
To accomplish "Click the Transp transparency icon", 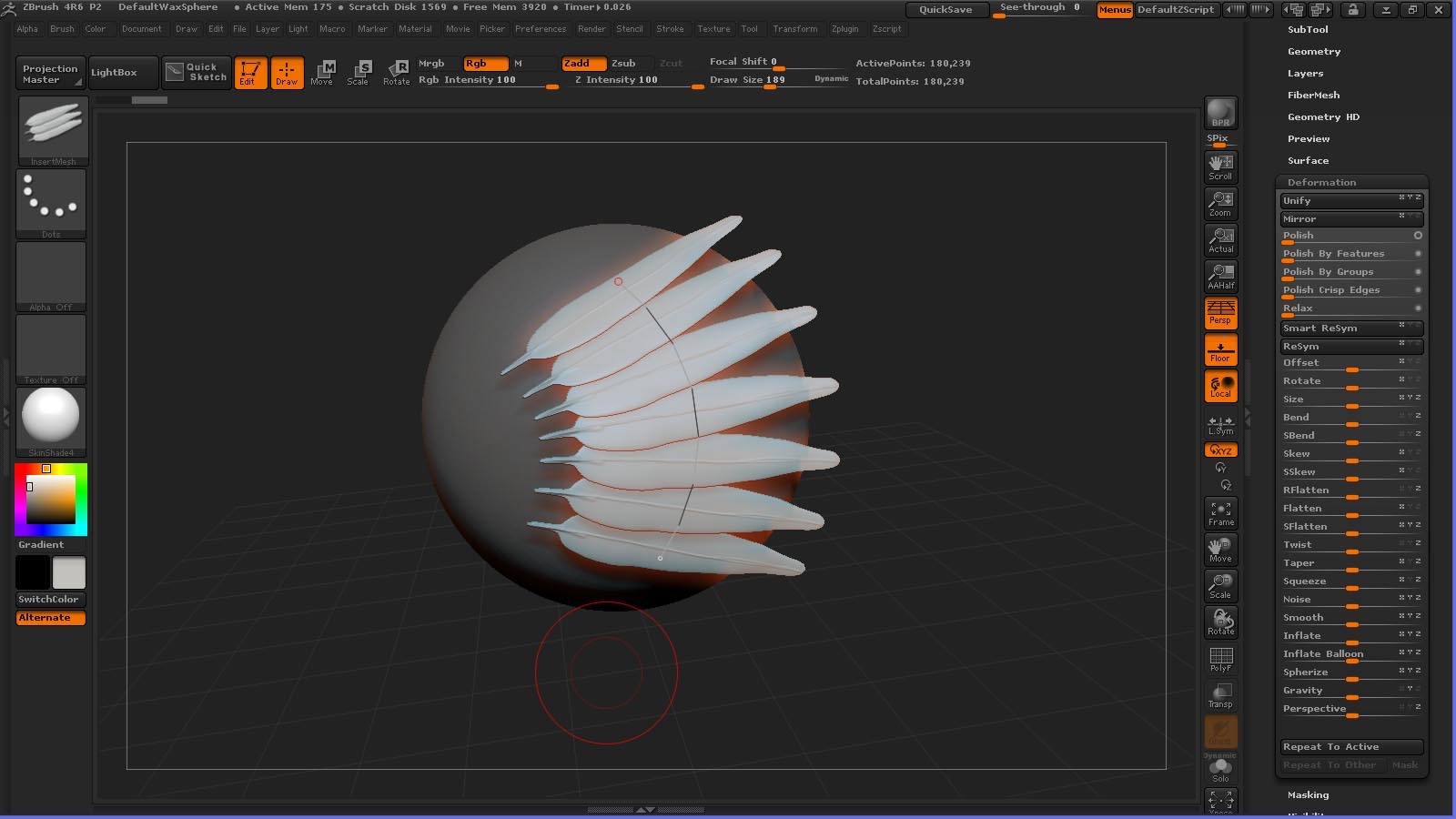I will 1220,695.
